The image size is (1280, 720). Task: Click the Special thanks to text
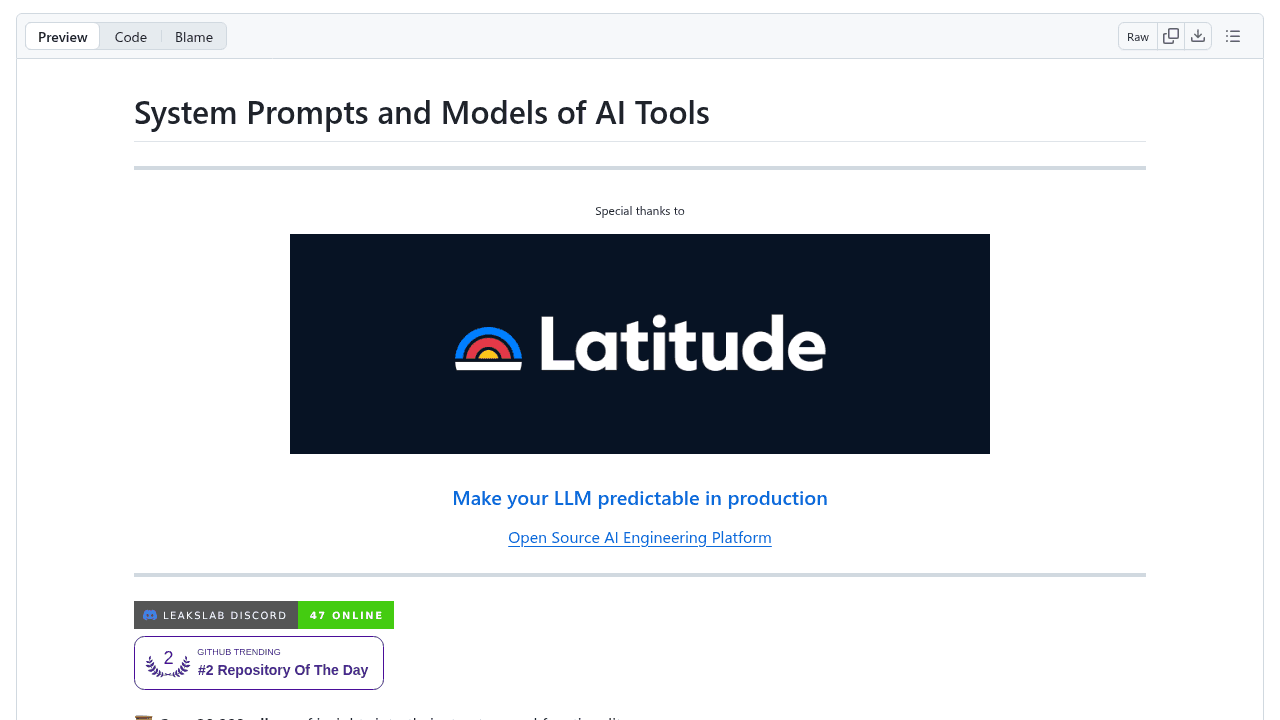pyautogui.click(x=639, y=211)
